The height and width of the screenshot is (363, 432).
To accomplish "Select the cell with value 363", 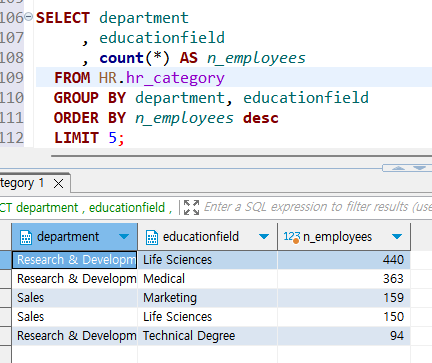I will pyautogui.click(x=344, y=279).
